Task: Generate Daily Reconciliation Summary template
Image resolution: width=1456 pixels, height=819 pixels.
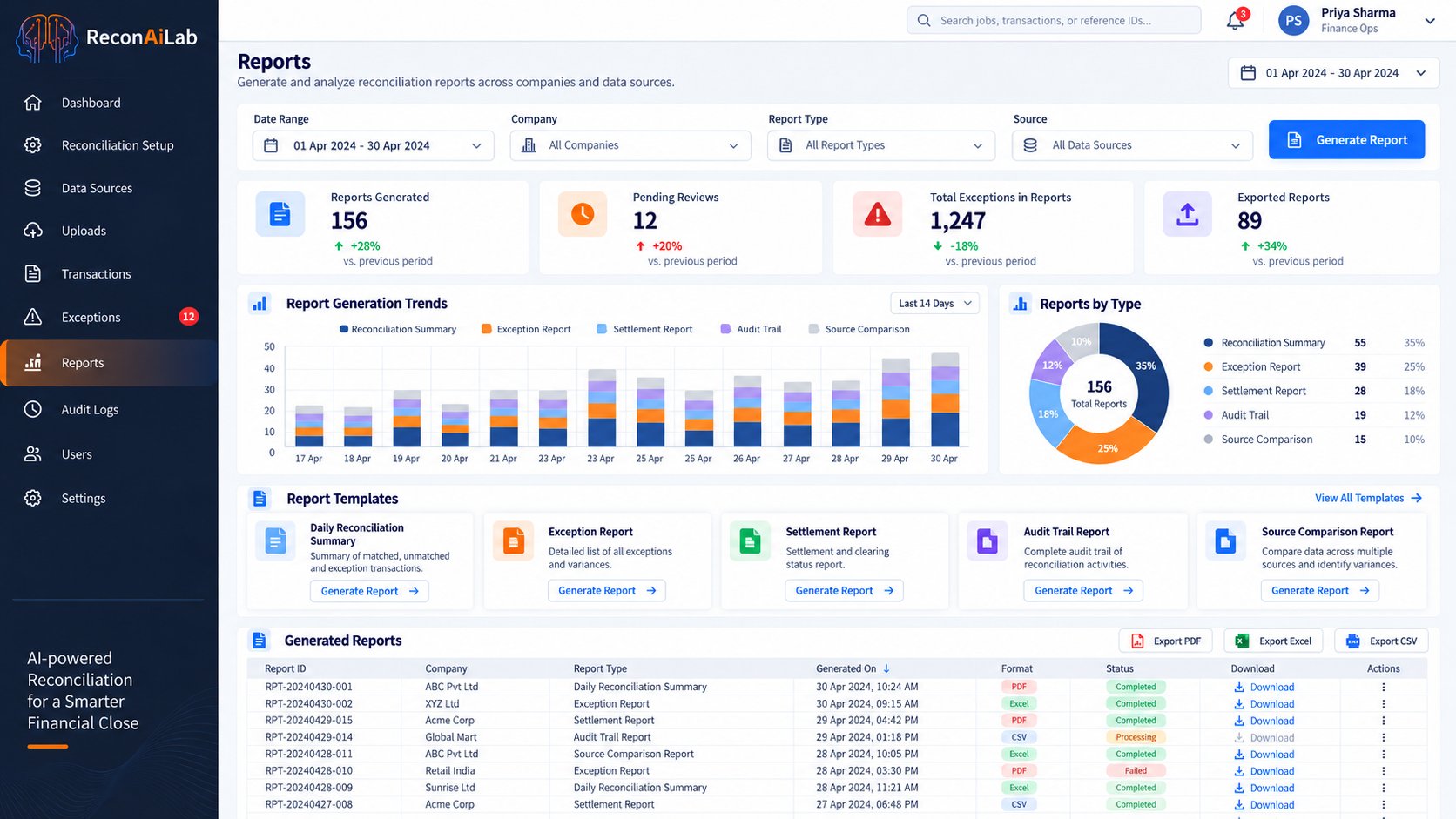Action: point(369,592)
